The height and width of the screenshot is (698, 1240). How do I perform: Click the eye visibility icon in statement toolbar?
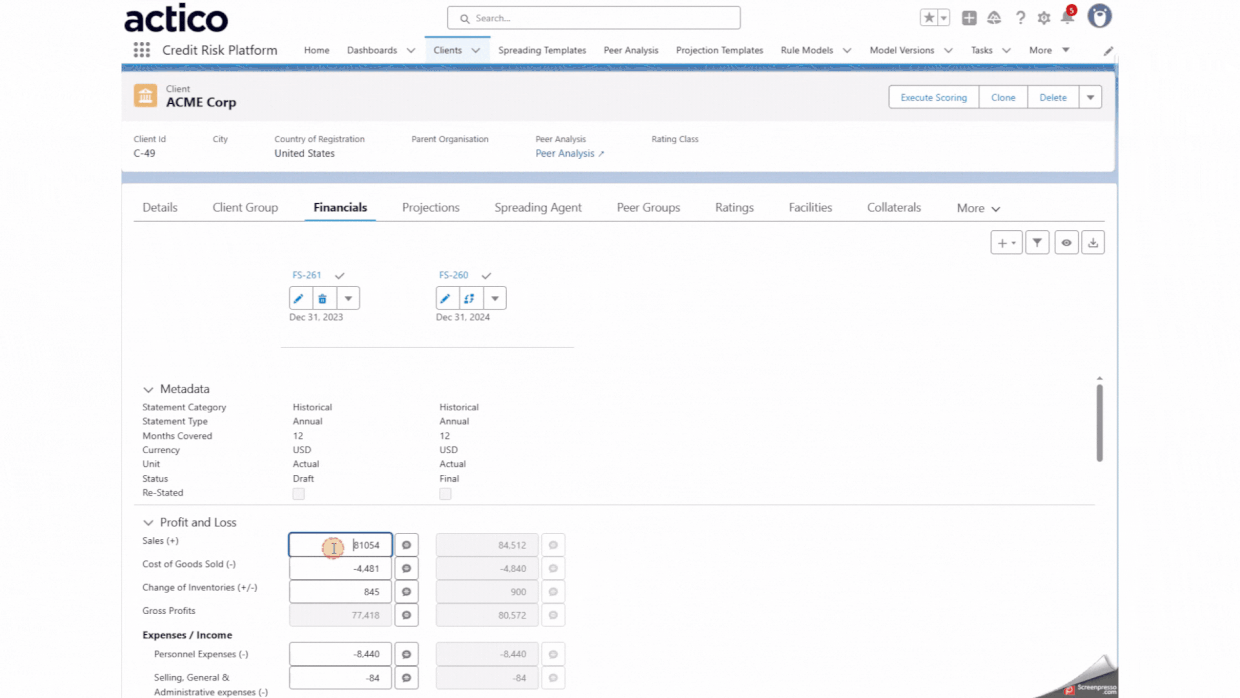tap(1066, 242)
